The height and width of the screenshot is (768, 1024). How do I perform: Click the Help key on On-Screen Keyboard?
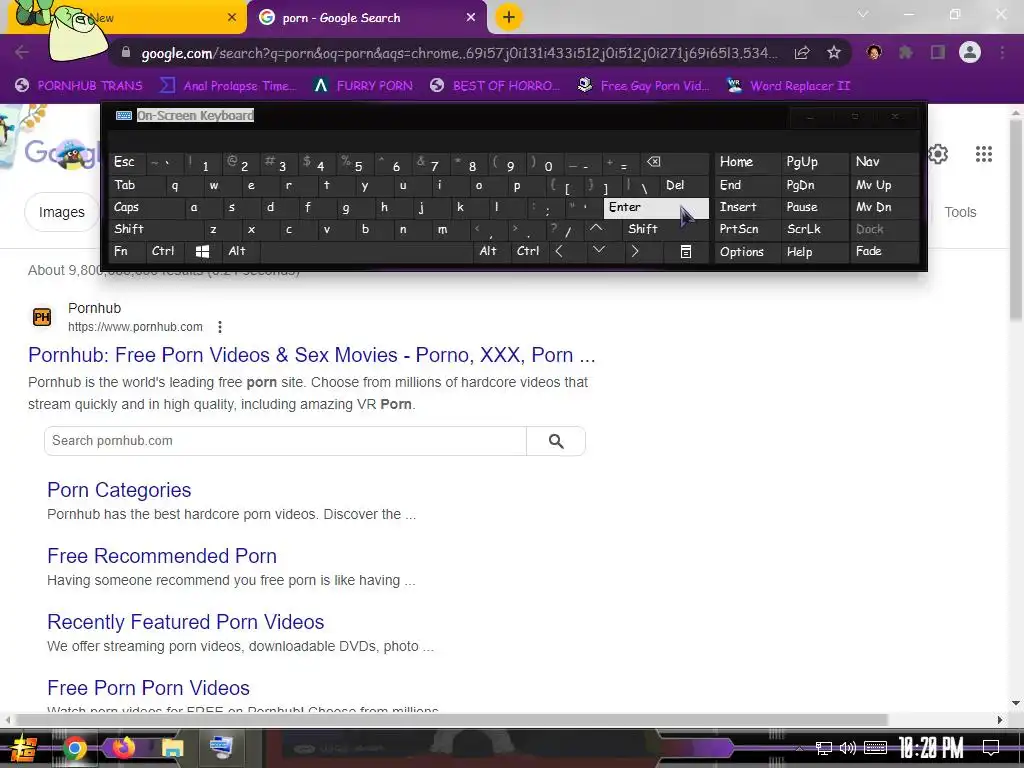pyautogui.click(x=814, y=251)
